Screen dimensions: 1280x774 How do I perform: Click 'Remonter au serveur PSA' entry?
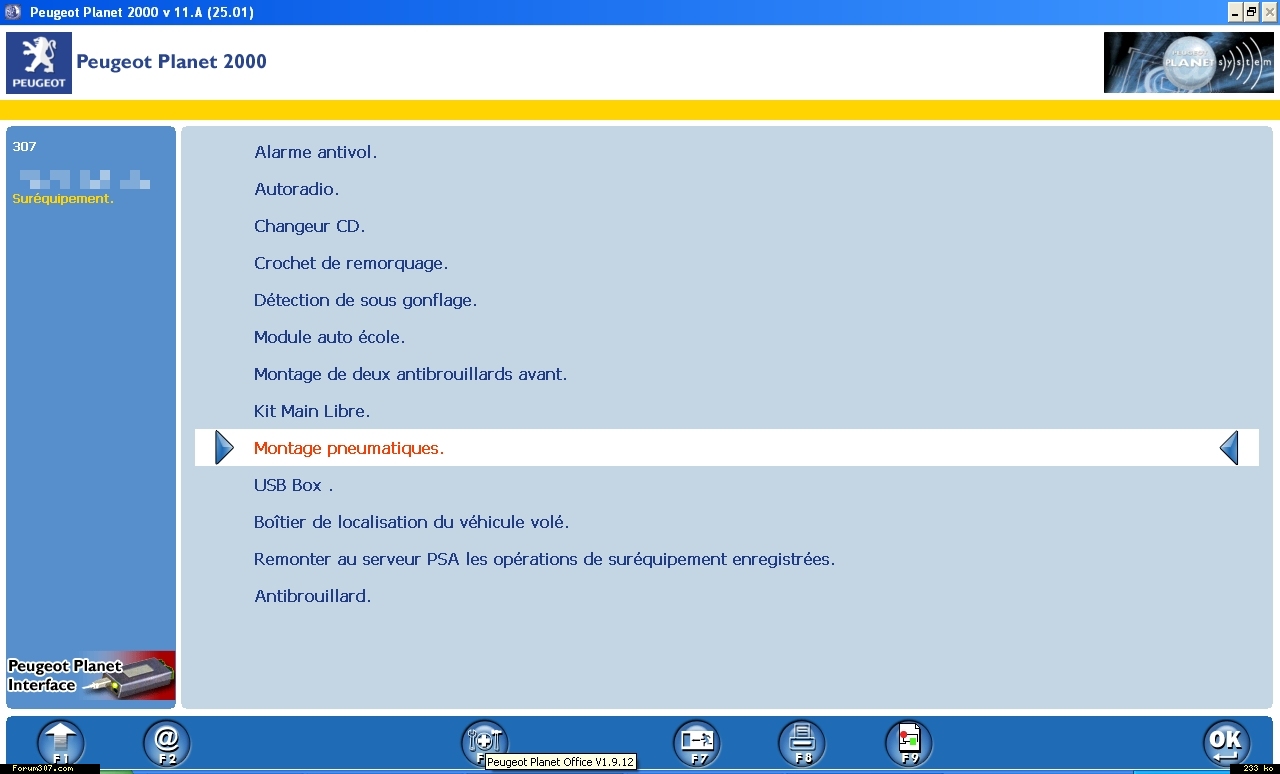pos(544,559)
